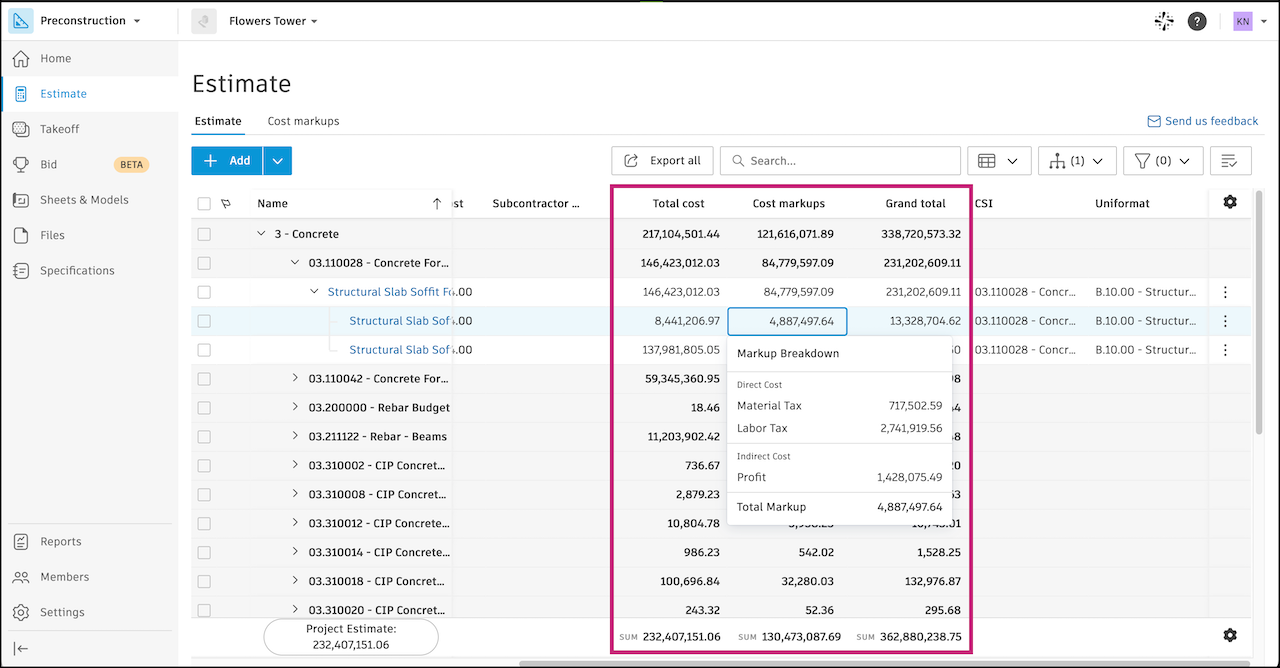Check the 03.110042 row checkbox
1280x668 pixels.
pyautogui.click(x=204, y=379)
